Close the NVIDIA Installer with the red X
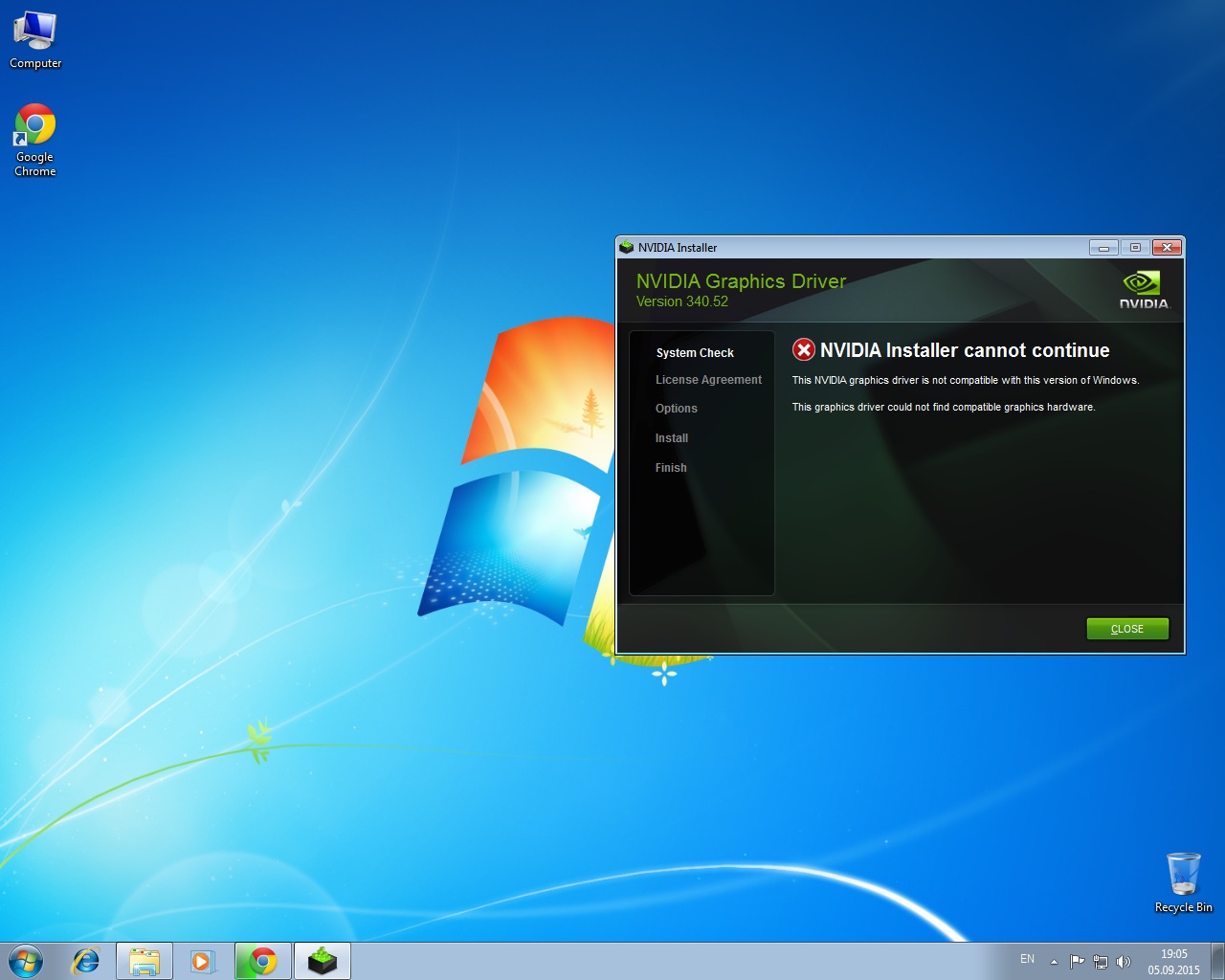Image resolution: width=1225 pixels, height=980 pixels. [1167, 247]
